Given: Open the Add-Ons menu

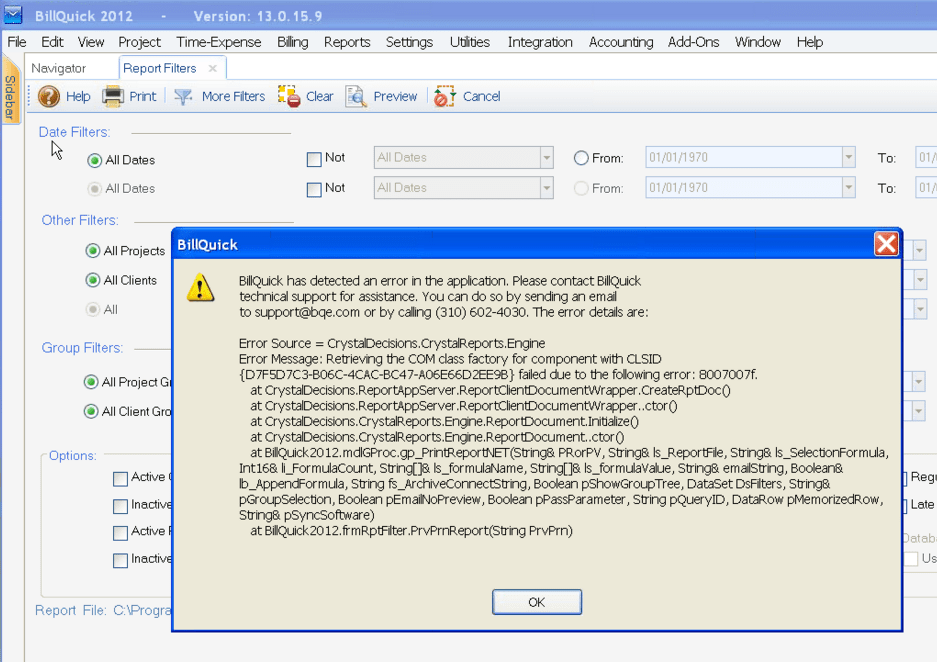Looking at the screenshot, I should [694, 42].
